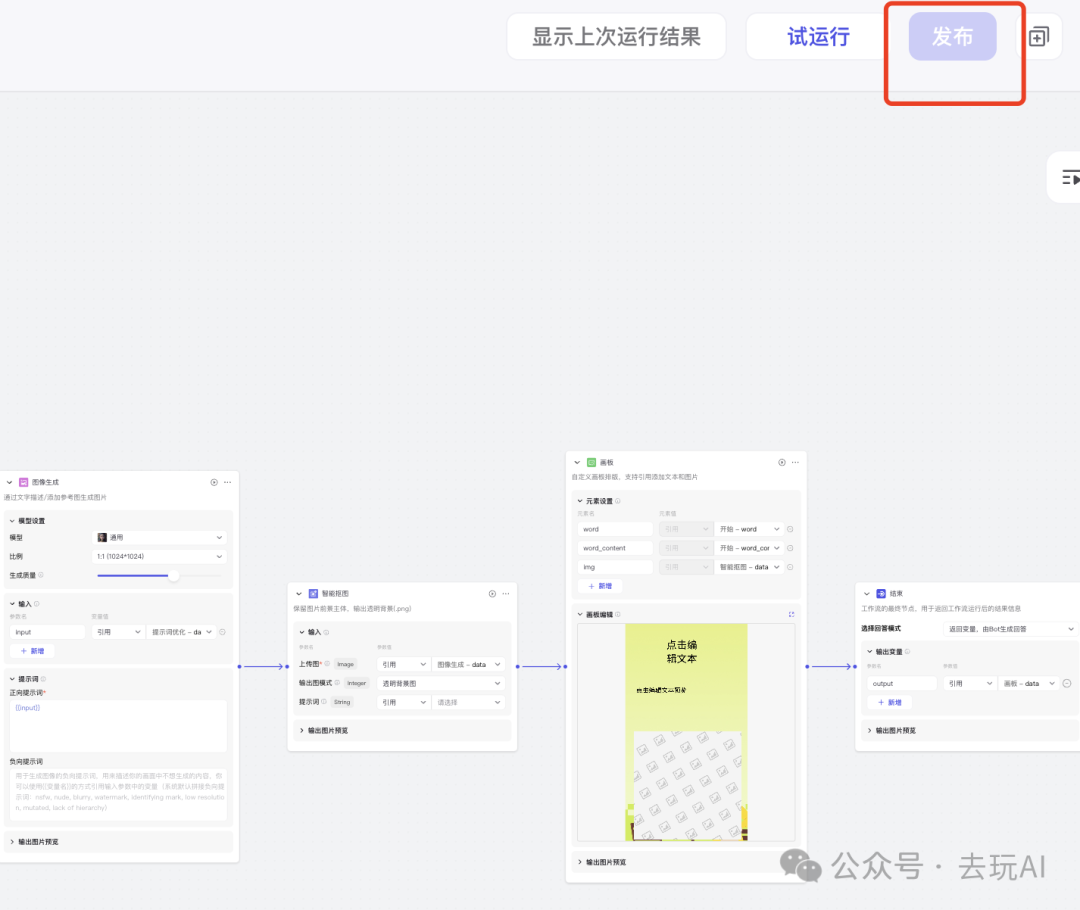Remove the word element row via minus icon
Screen dimensions: 1080x910
(790, 529)
